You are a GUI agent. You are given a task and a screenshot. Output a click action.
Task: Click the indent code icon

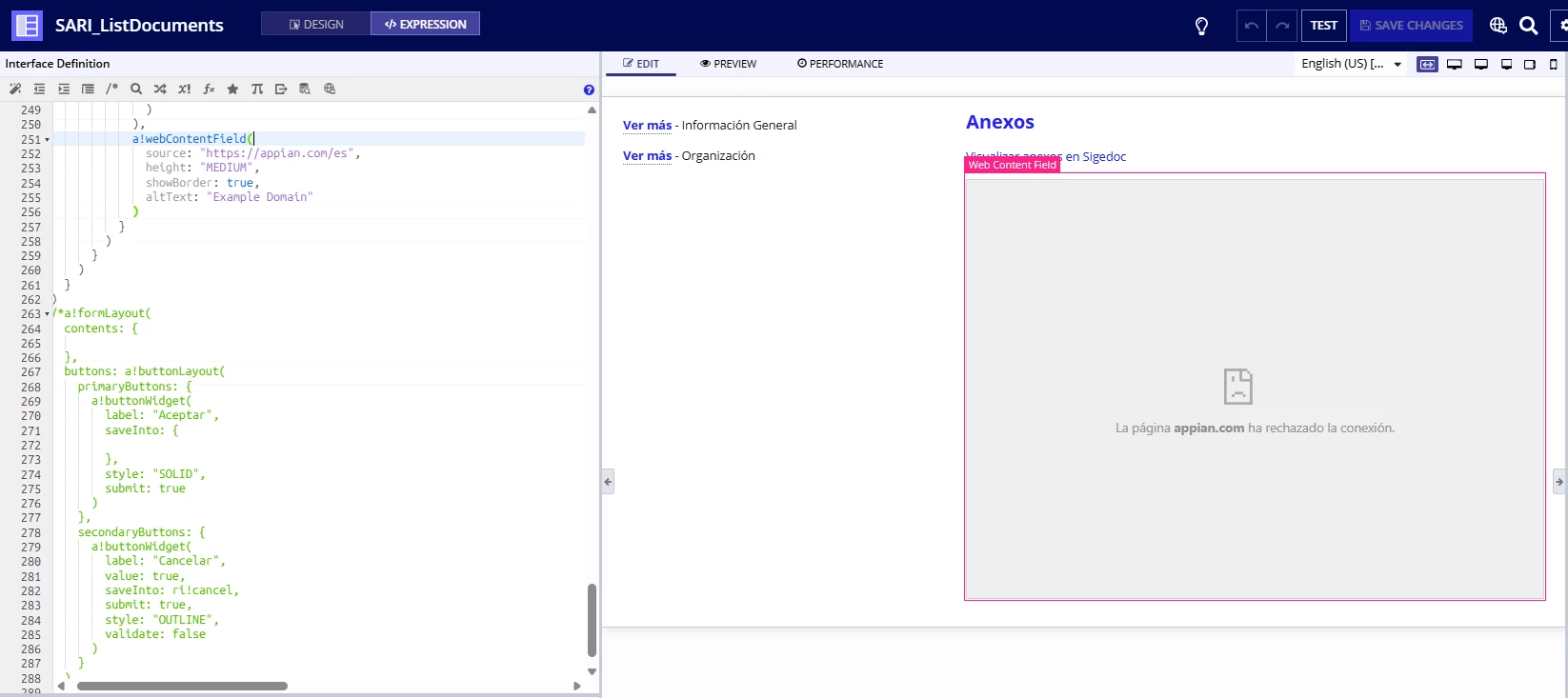click(x=64, y=89)
